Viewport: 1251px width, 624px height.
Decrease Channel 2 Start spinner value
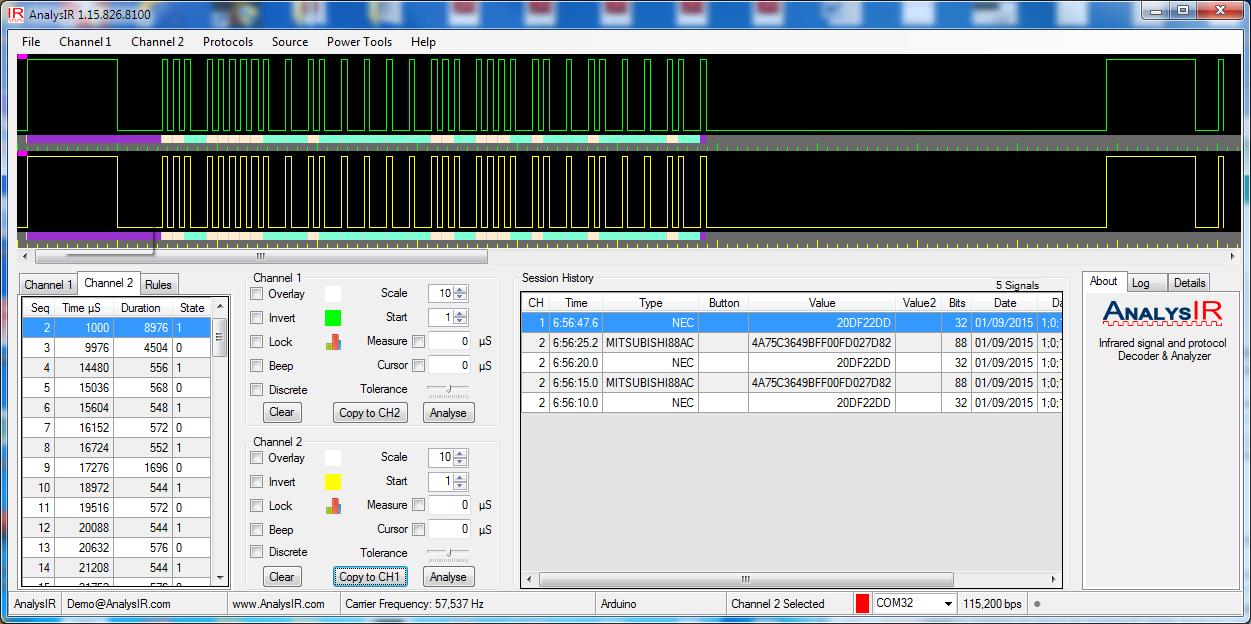click(x=460, y=486)
